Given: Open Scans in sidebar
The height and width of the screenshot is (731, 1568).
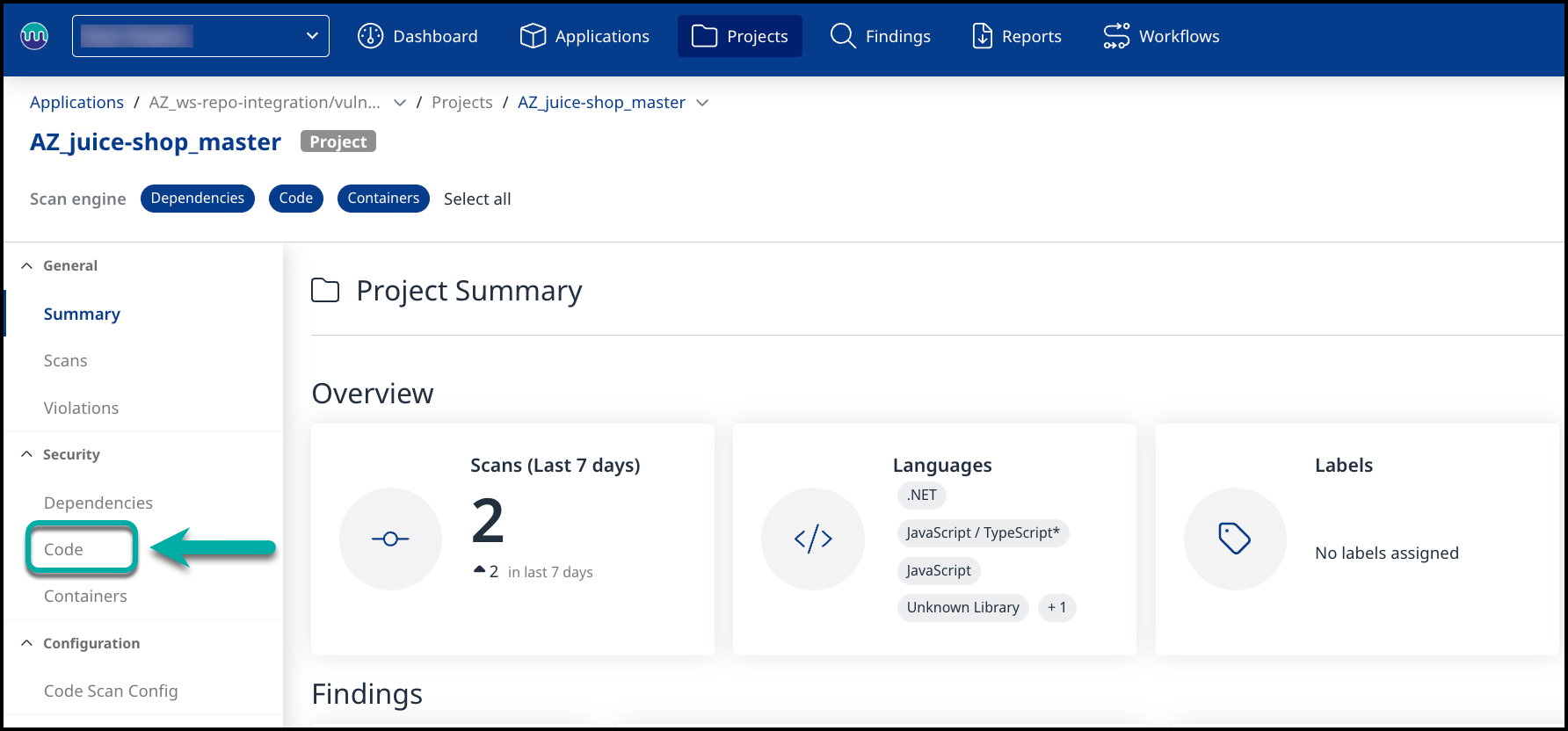Looking at the screenshot, I should click(x=65, y=361).
